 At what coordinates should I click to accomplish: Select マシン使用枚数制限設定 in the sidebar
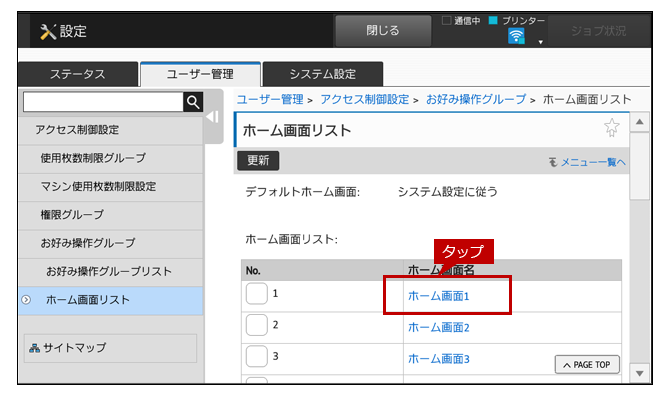(x=111, y=187)
